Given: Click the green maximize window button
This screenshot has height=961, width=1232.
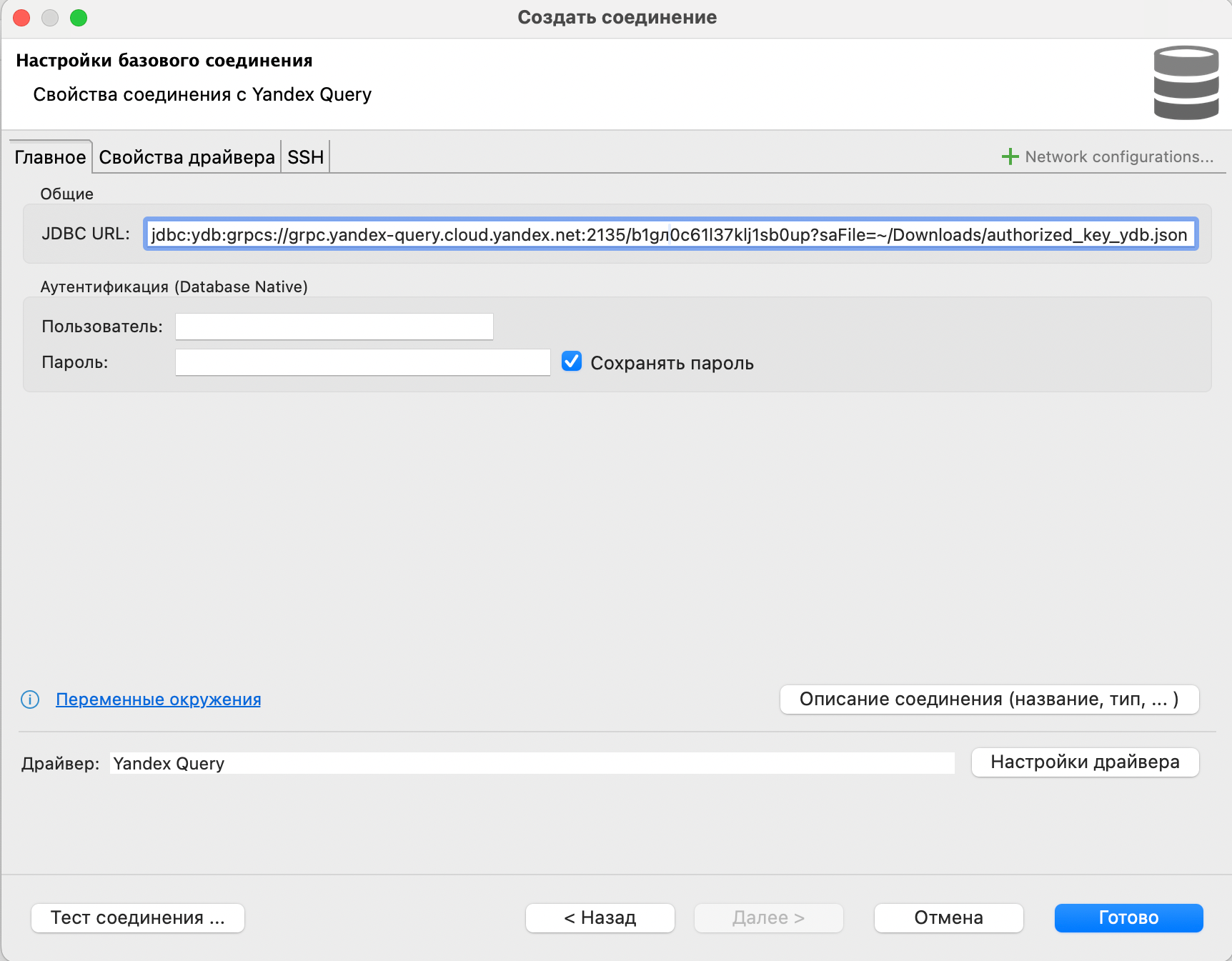Looking at the screenshot, I should coord(79,18).
